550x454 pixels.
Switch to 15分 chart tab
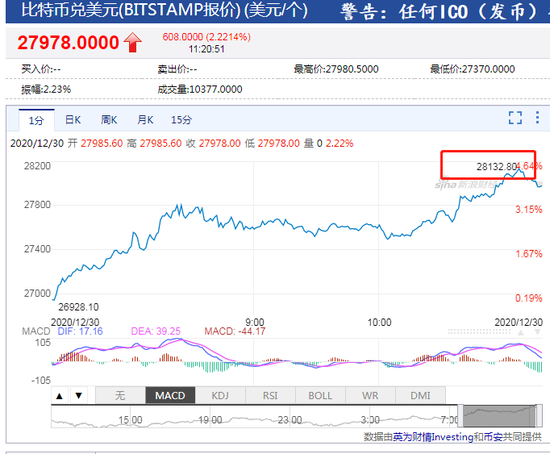tap(181, 120)
